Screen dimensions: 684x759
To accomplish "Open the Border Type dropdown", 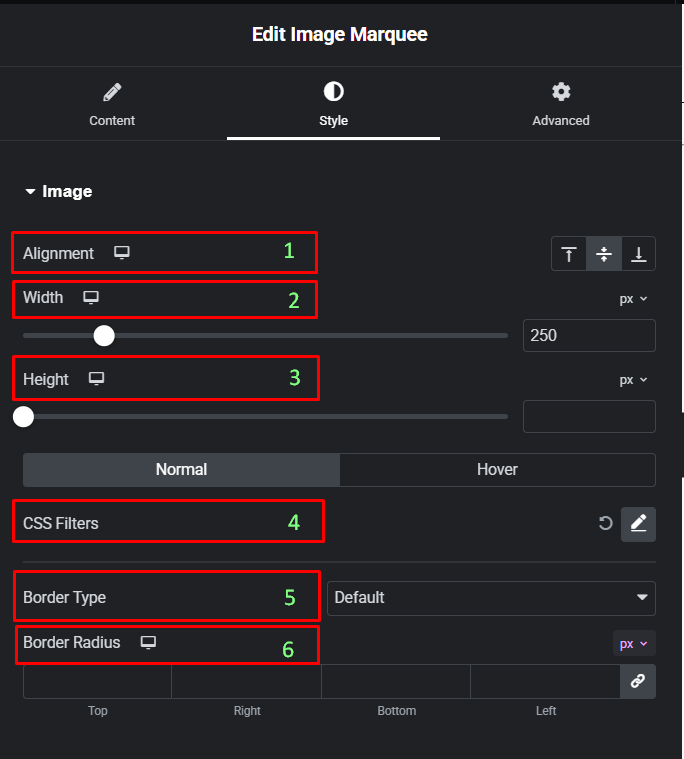I will [x=491, y=598].
